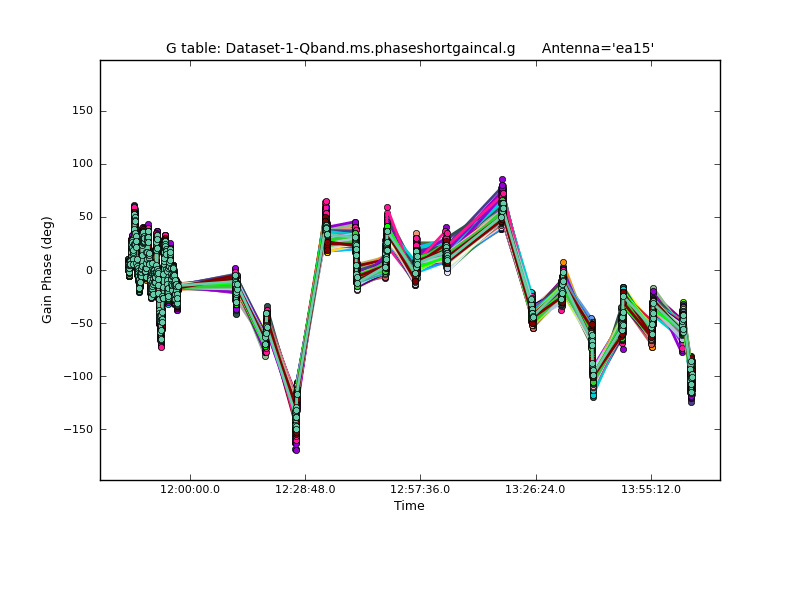This screenshot has width=800, height=600.
Task: Click the −150 y-axis tick label
Action: pyautogui.click(x=77, y=429)
